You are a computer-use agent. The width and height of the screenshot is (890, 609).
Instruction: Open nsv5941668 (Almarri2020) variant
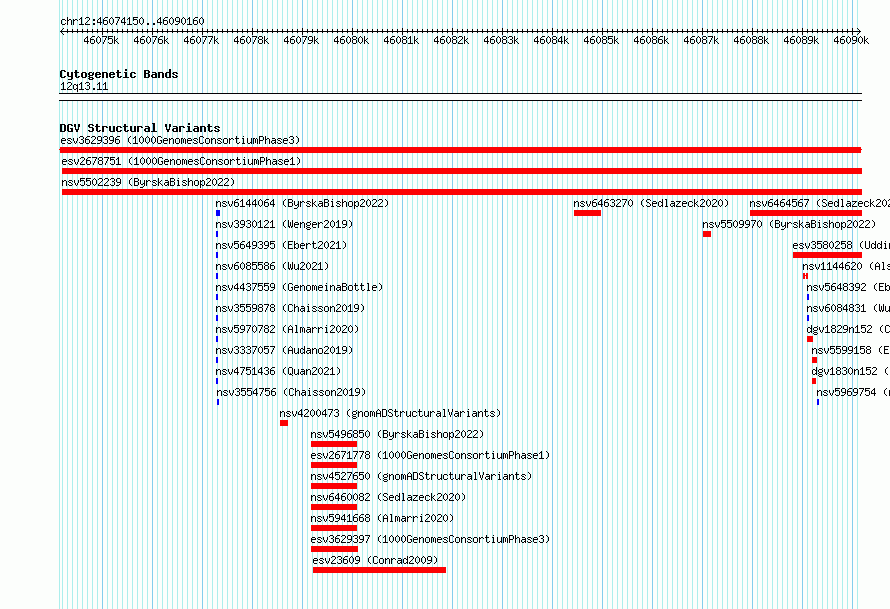[382, 518]
